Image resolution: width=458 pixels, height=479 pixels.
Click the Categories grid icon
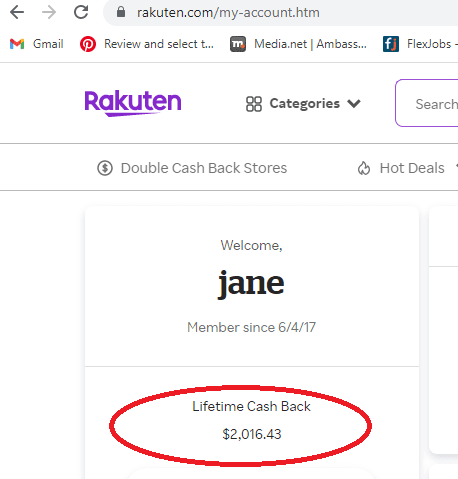pos(254,104)
